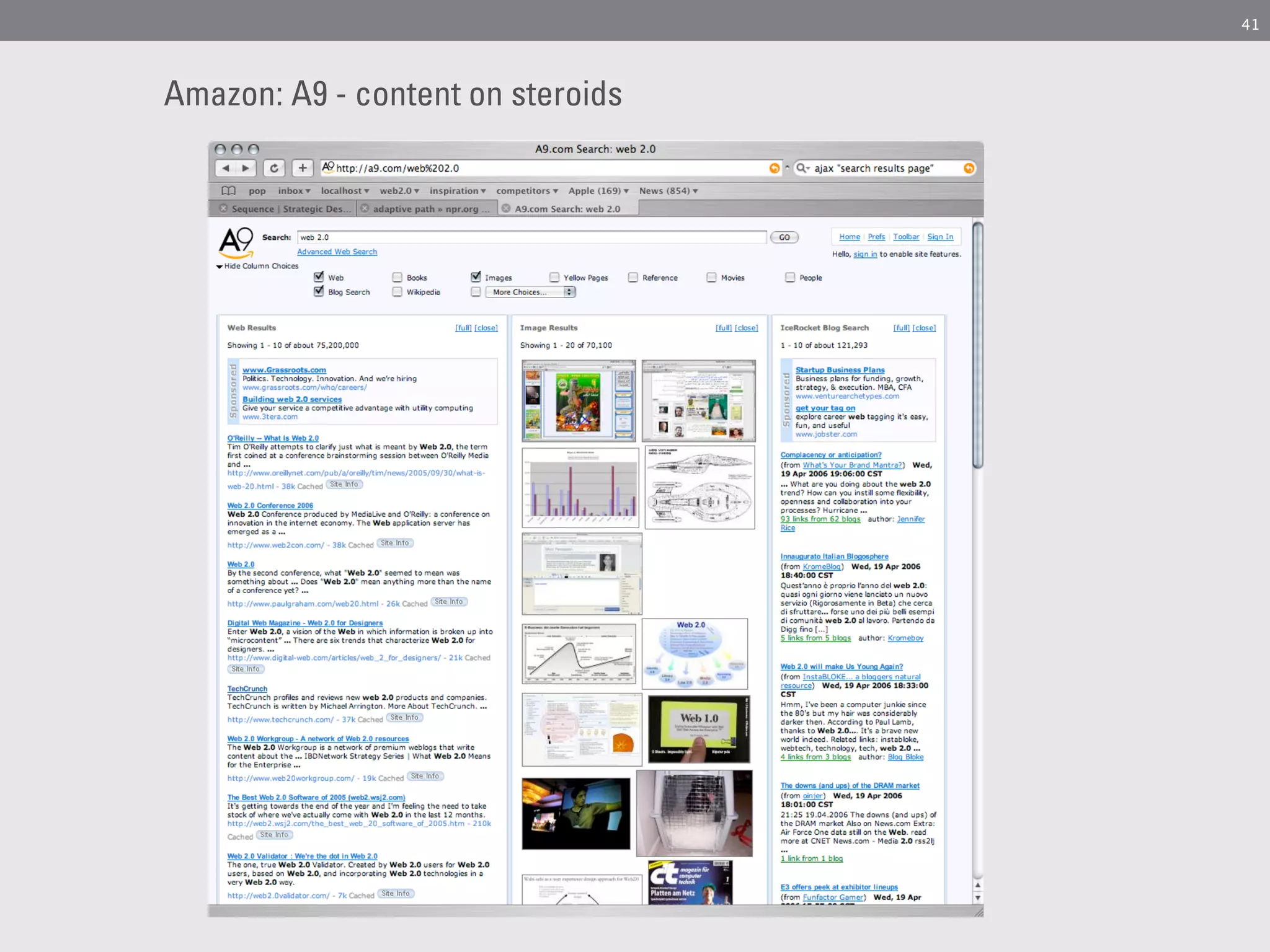Open the bar chart image thumbnail

[x=580, y=488]
